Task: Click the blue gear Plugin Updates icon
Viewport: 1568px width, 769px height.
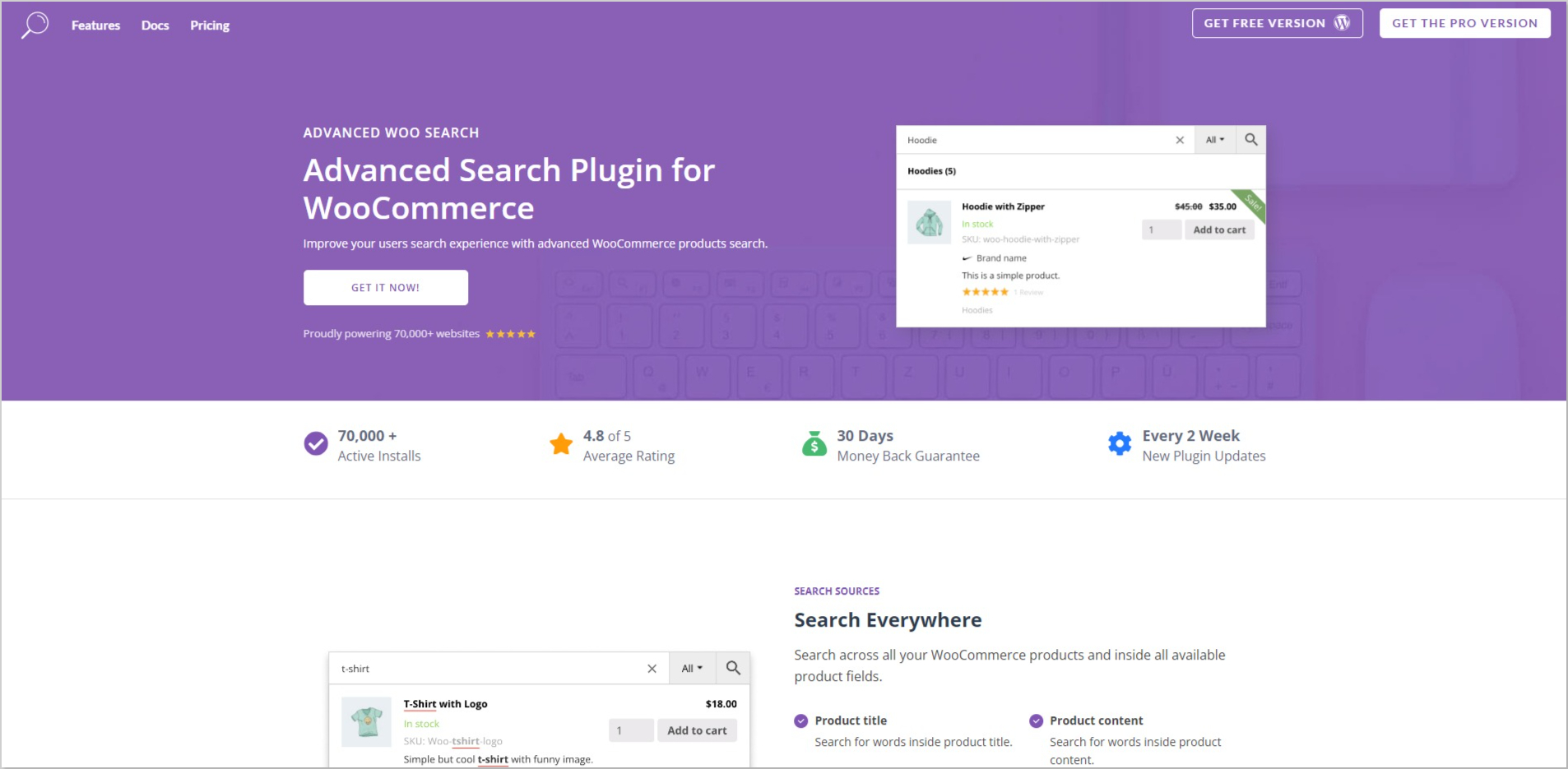Action: [1120, 443]
